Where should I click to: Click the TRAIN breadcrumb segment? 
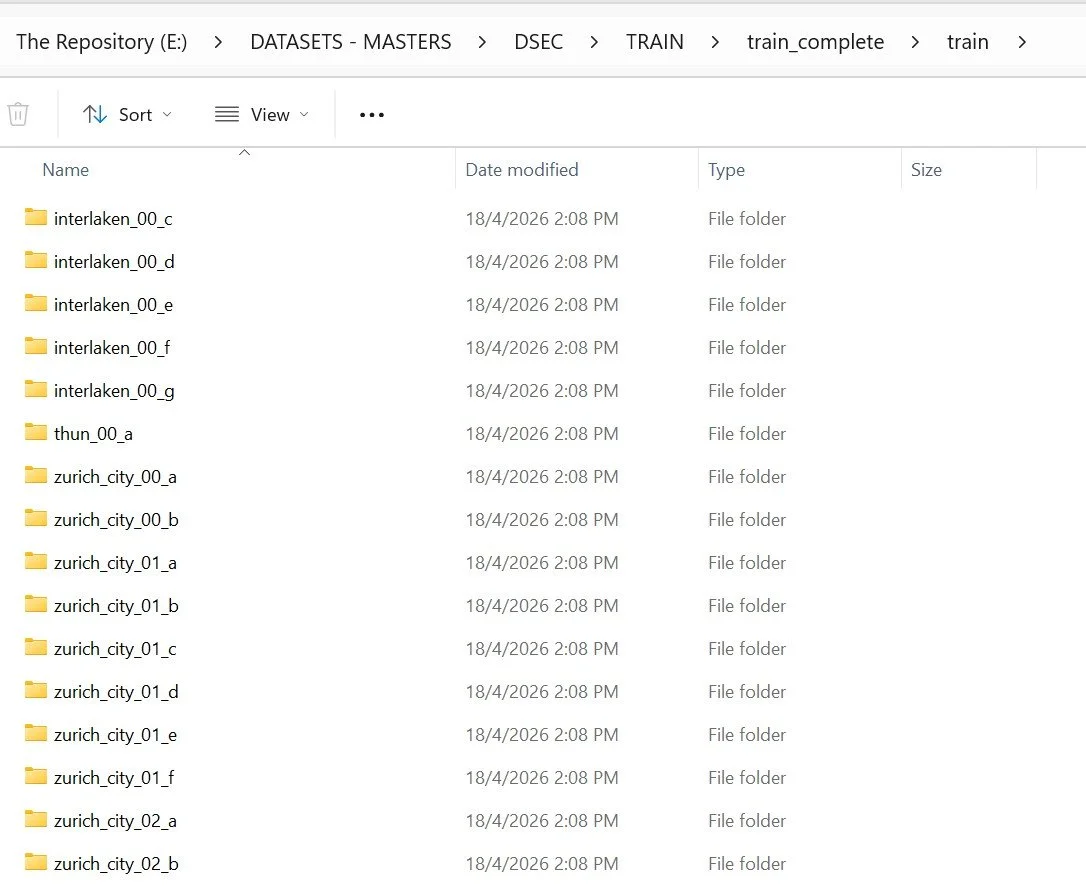coord(655,42)
